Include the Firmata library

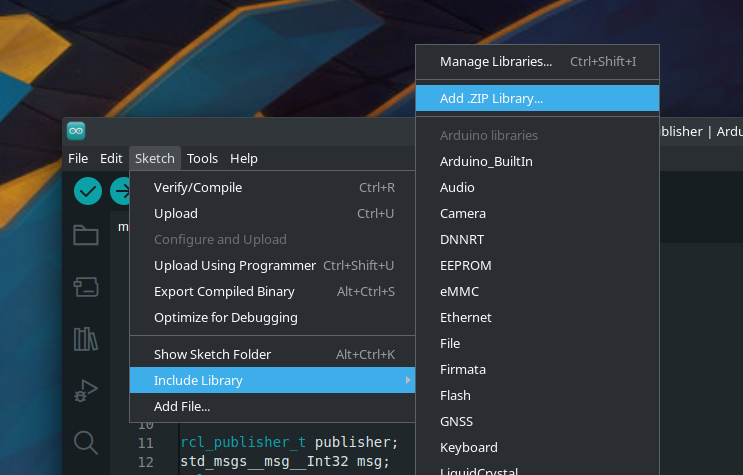pos(537,370)
